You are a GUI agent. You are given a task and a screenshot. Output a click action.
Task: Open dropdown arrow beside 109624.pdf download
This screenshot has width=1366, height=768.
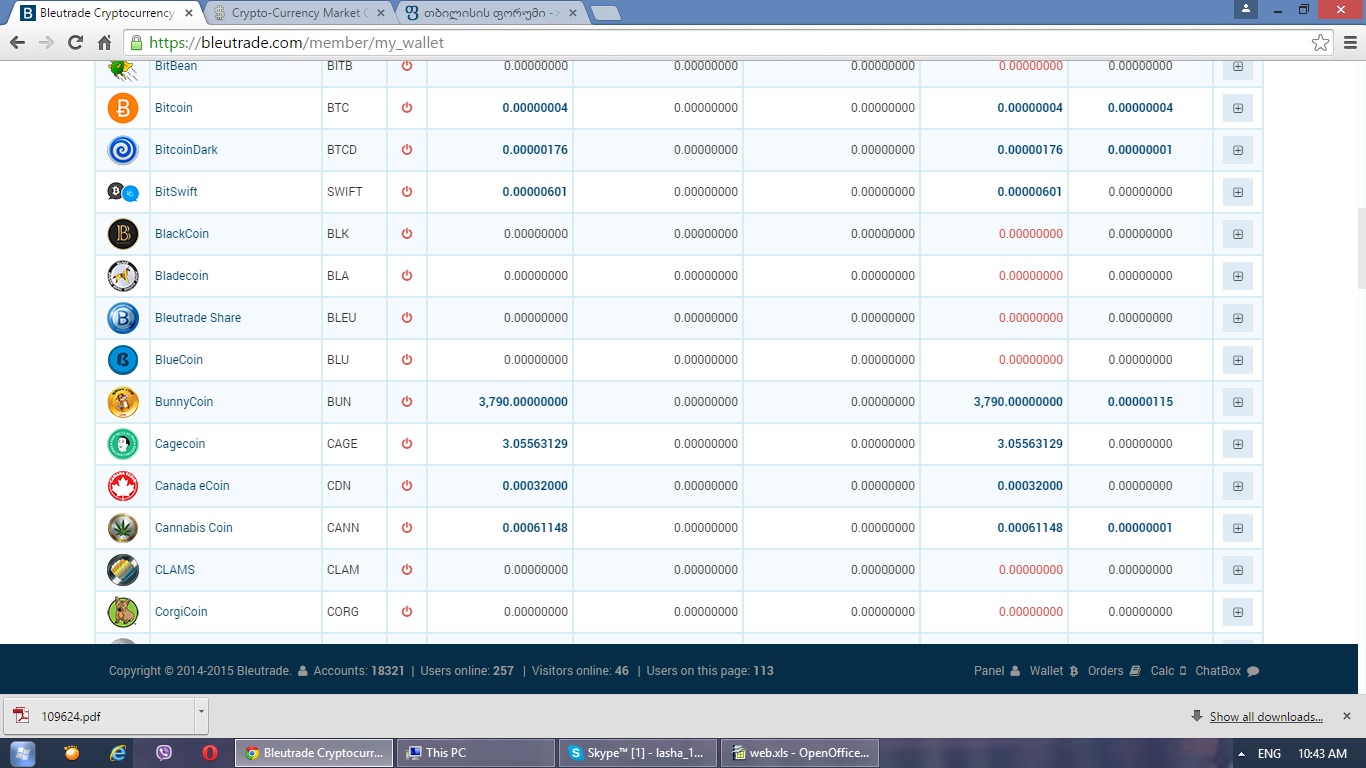(x=201, y=713)
